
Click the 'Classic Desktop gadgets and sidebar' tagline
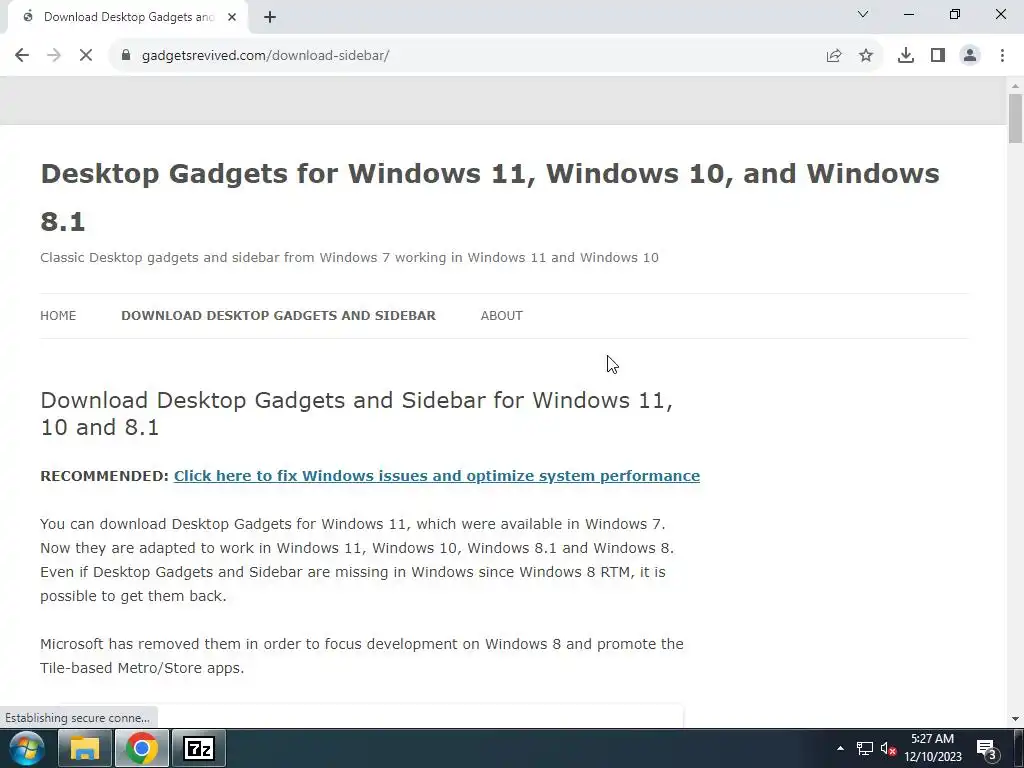349,257
